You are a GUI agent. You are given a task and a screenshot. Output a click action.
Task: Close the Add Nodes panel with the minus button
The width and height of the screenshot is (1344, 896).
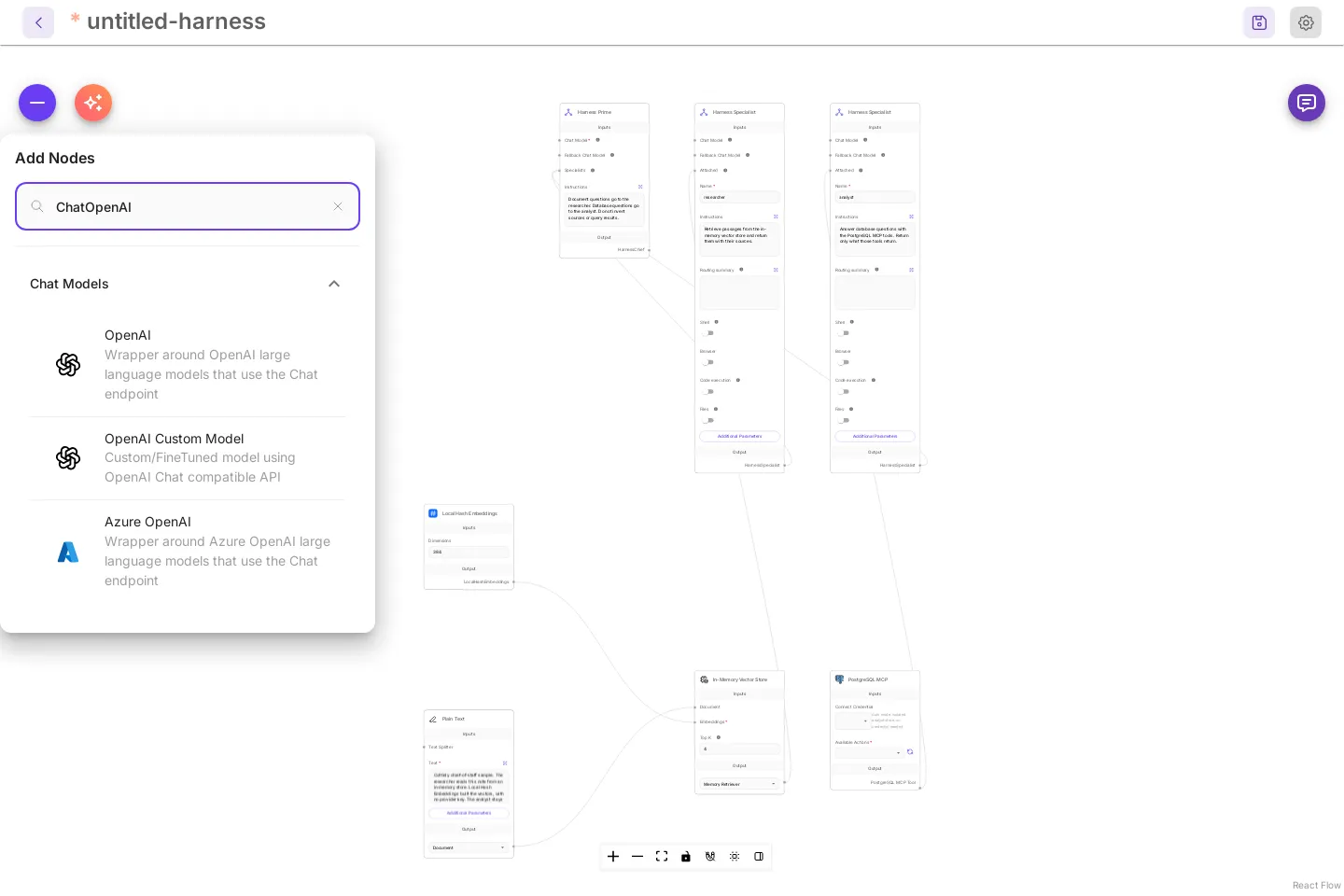37,103
